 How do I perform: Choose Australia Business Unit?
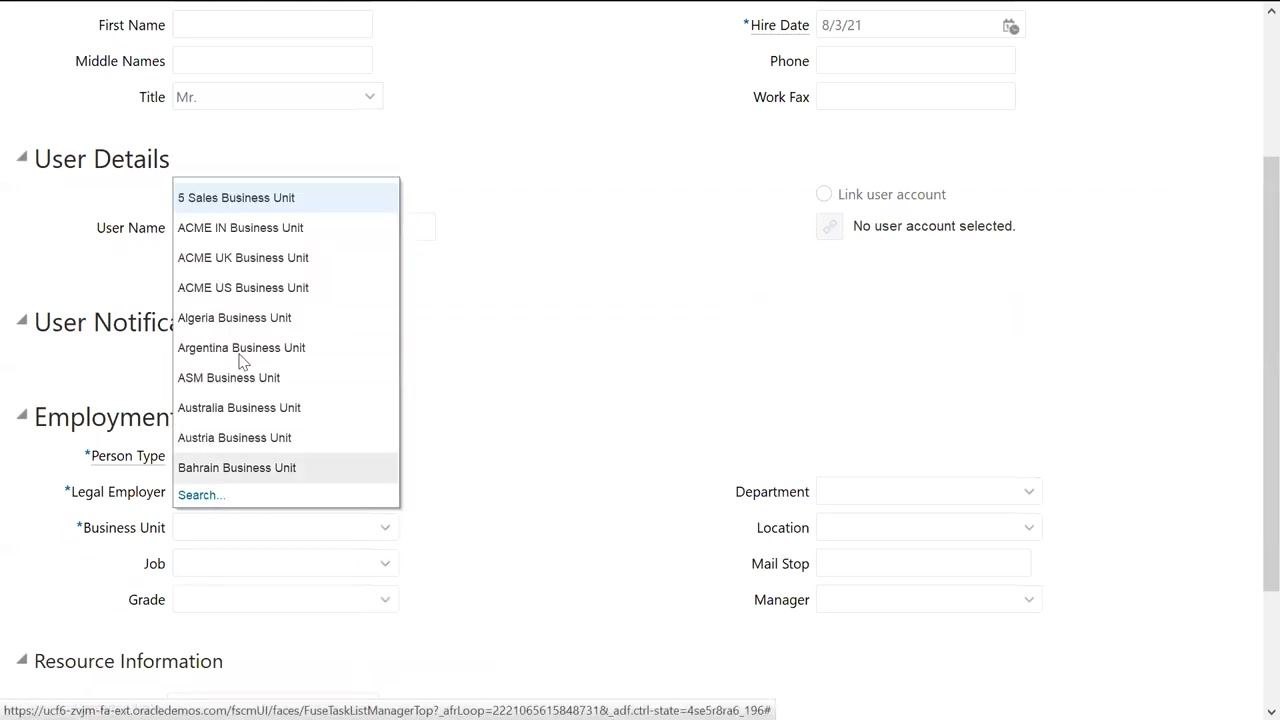286,408
